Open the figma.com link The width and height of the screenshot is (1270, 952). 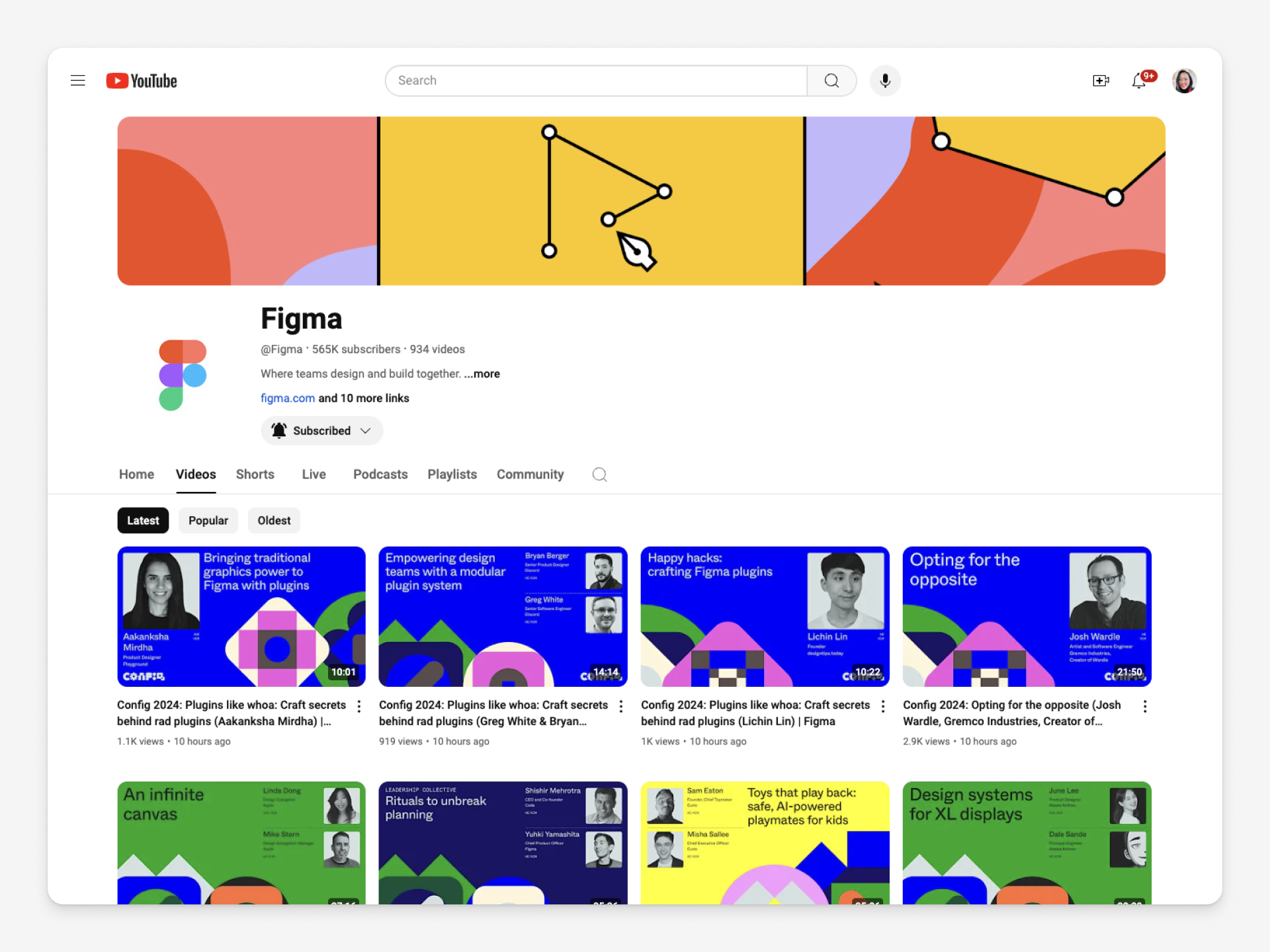[x=288, y=398]
